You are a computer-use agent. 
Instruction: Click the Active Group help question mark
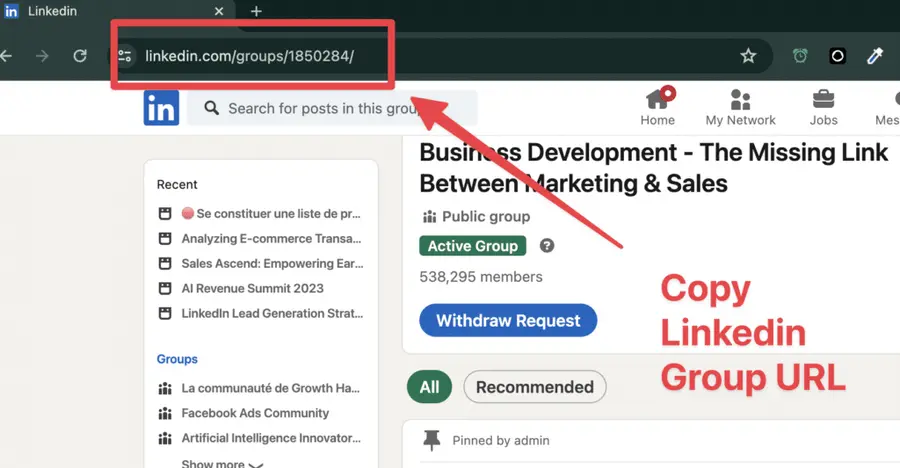(547, 246)
